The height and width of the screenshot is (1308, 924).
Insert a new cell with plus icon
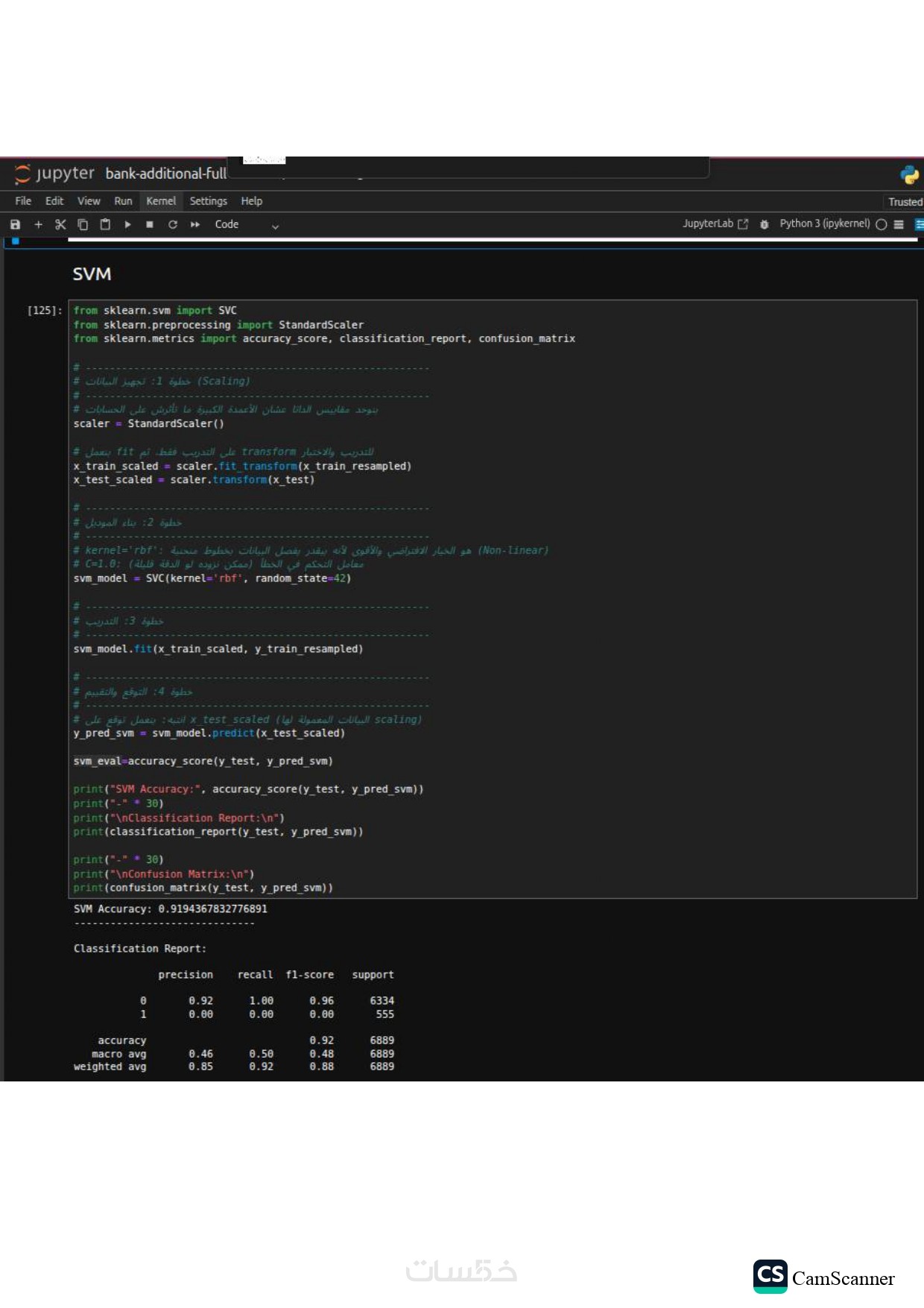(x=38, y=224)
